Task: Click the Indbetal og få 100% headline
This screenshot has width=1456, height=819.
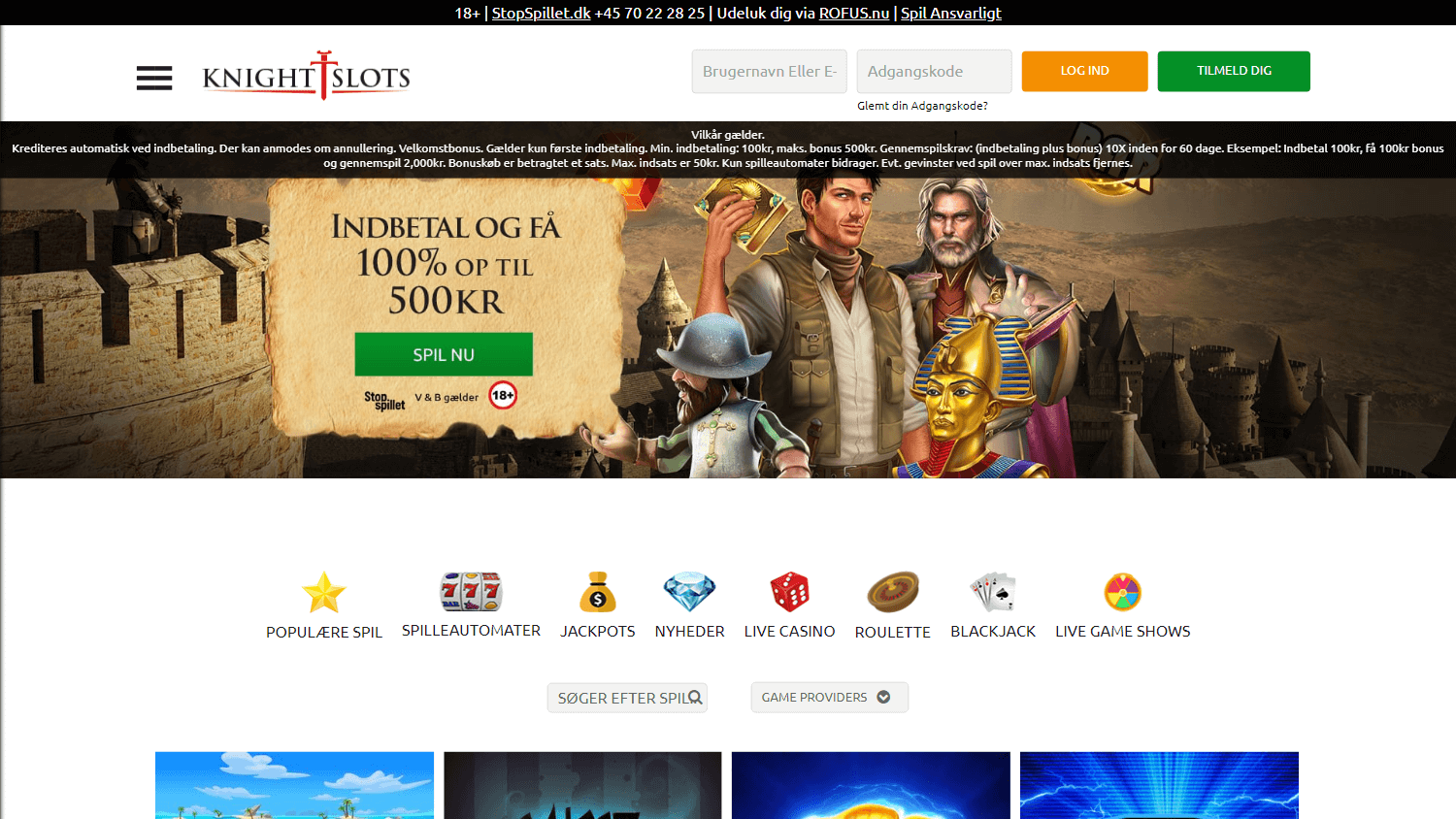Action: tap(446, 264)
